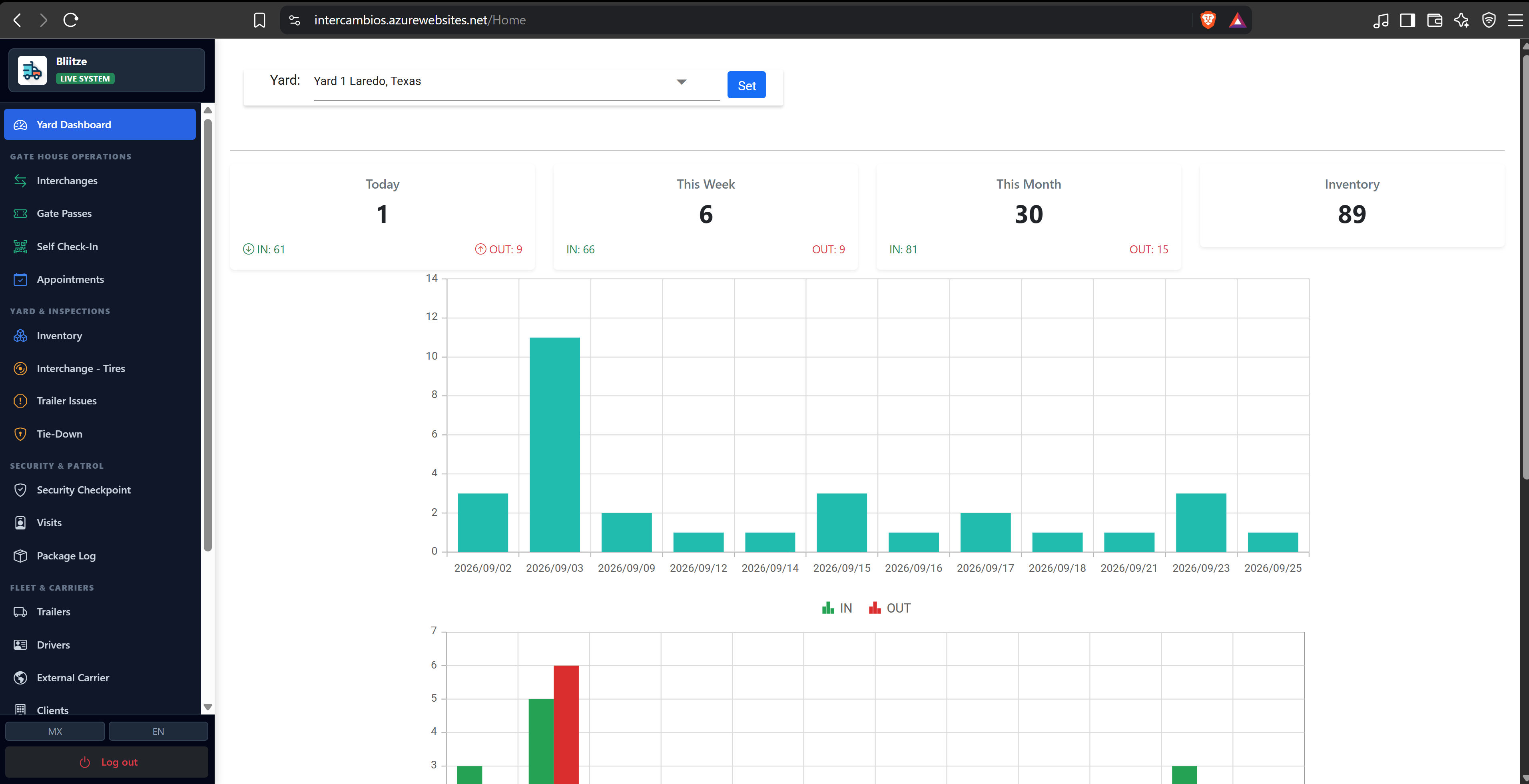The image size is (1529, 784).
Task: Open the browser VPN shield icon
Action: tap(1489, 20)
